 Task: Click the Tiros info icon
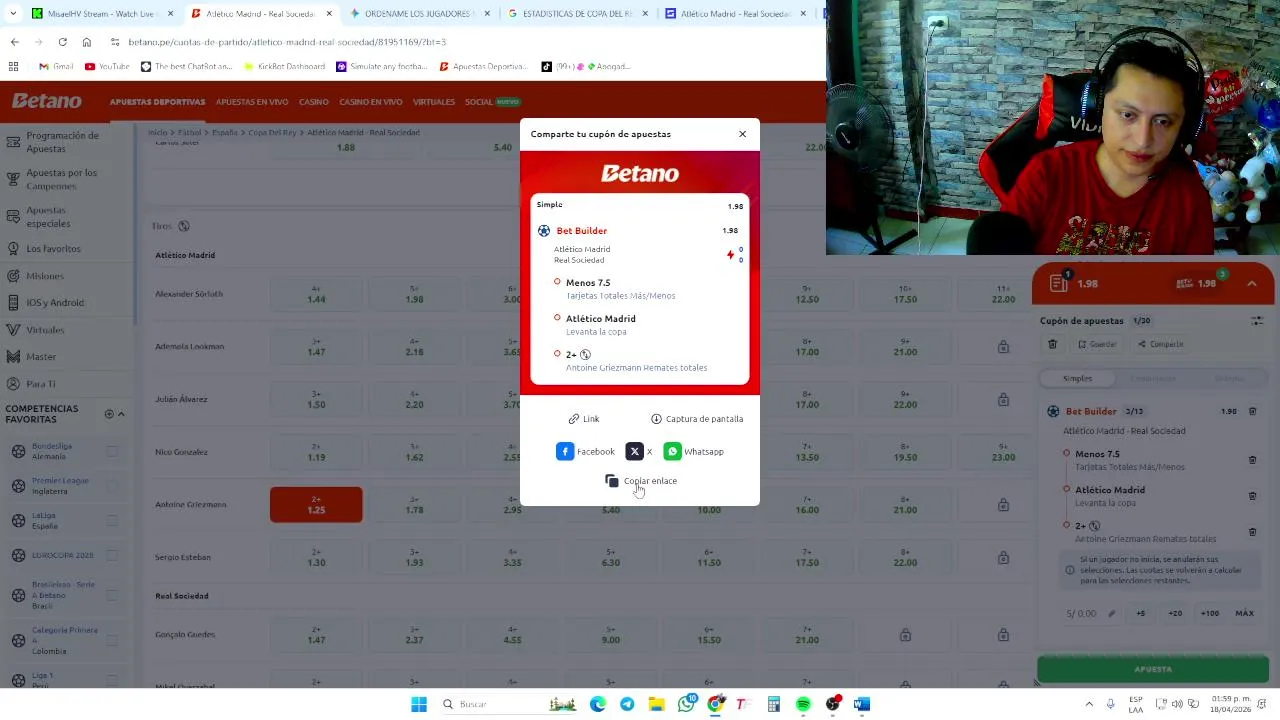[183, 226]
